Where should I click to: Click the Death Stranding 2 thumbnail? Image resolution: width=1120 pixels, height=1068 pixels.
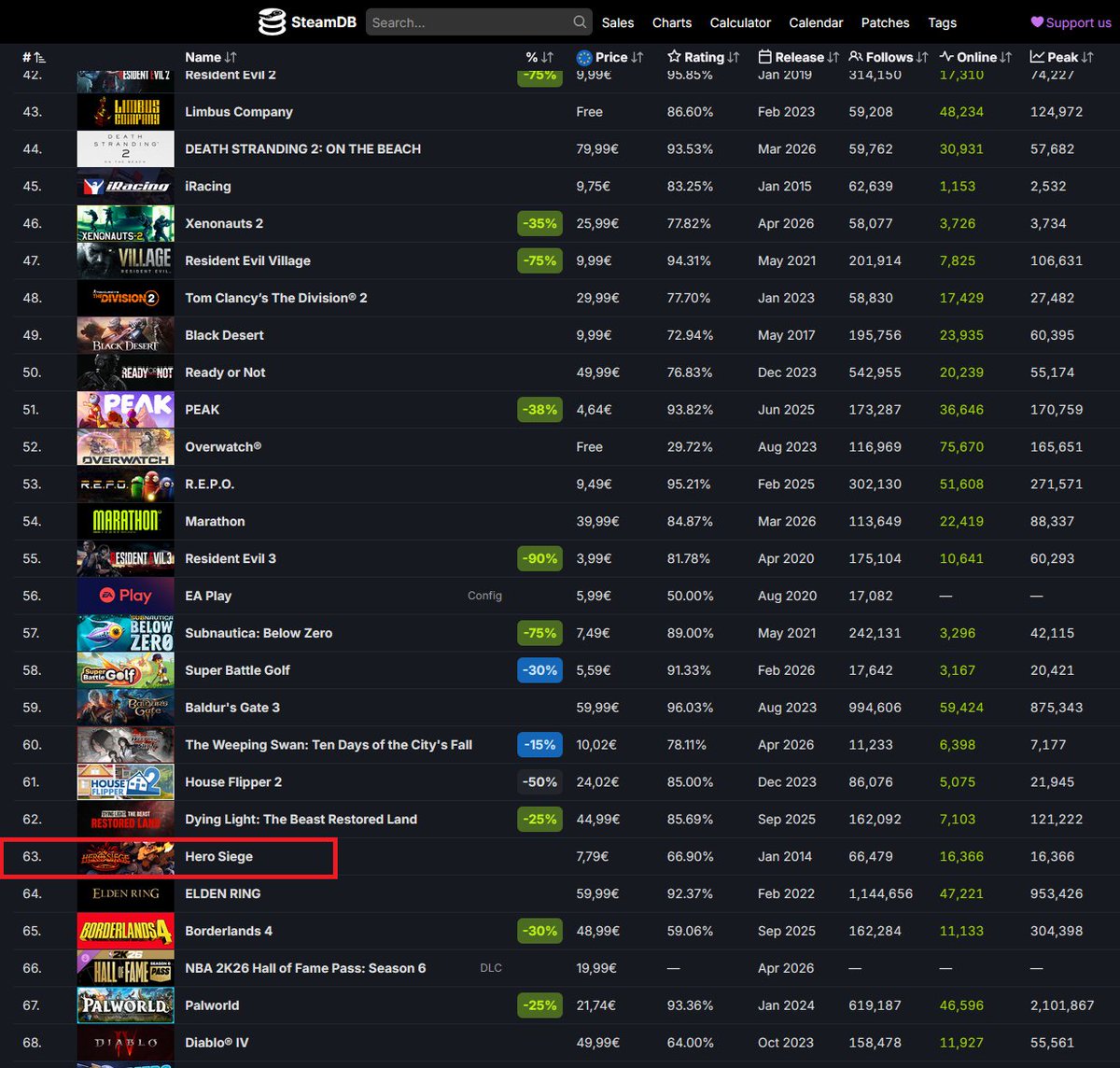(x=125, y=148)
